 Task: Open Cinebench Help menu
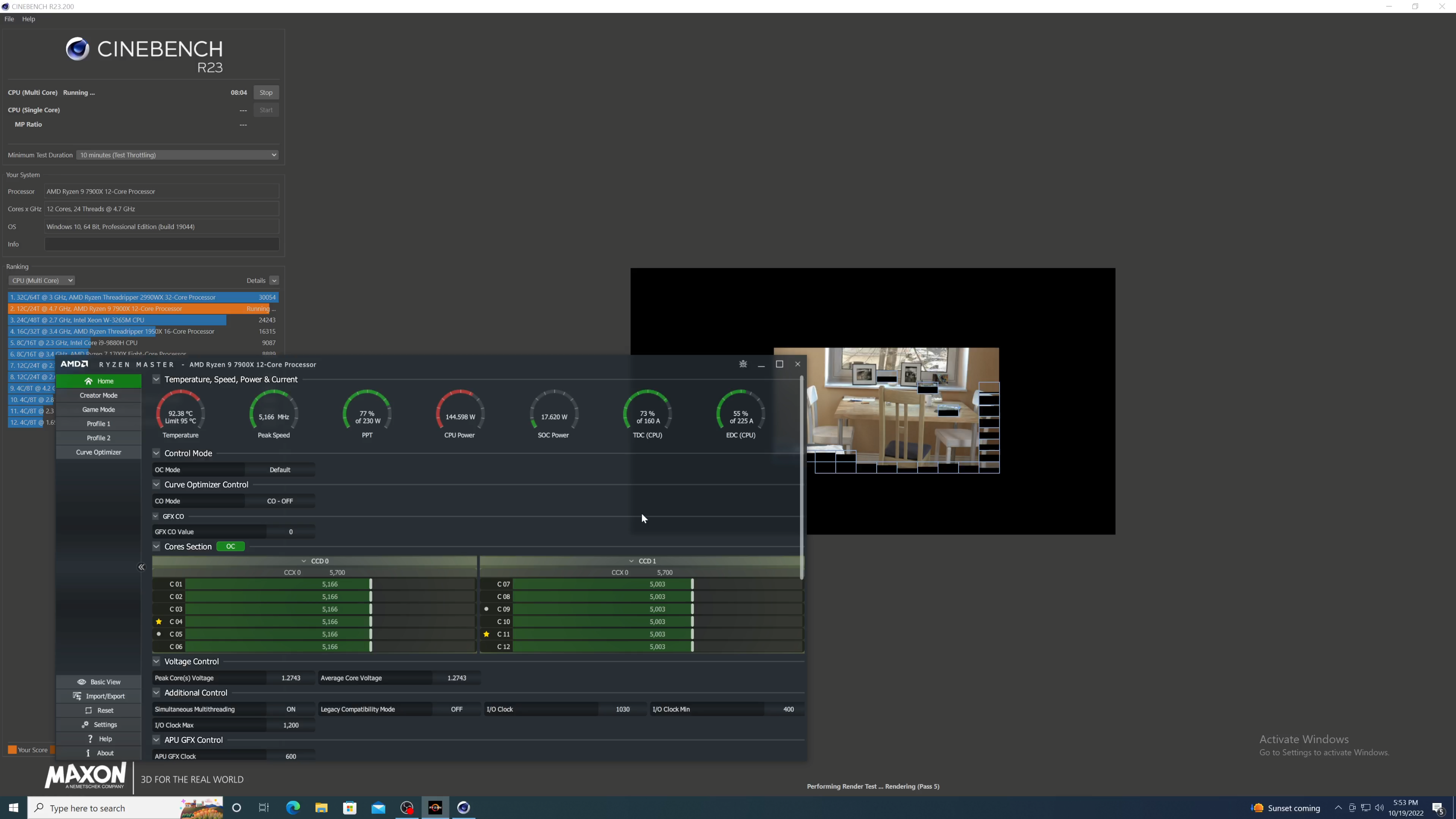coord(28,19)
